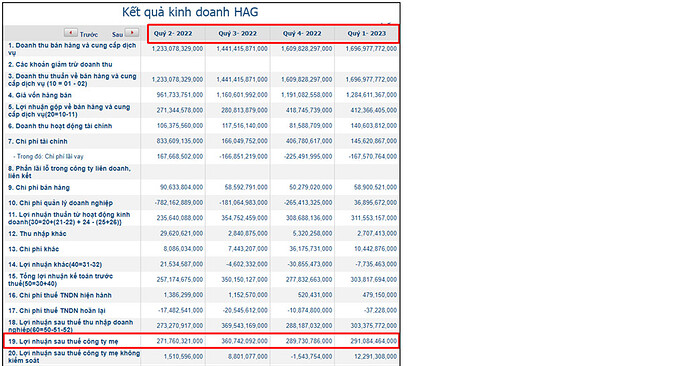Screen dimensions: 690x366
Task: Click selling expense value 90,633,804,000
Action: [182, 187]
